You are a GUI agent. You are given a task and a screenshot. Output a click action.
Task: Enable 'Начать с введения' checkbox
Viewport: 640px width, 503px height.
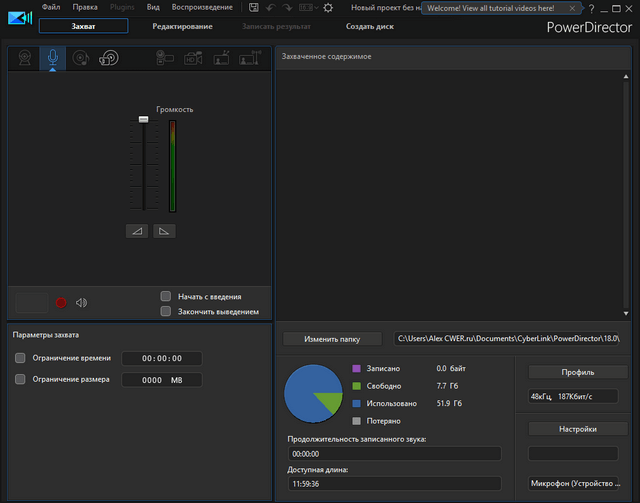[166, 296]
